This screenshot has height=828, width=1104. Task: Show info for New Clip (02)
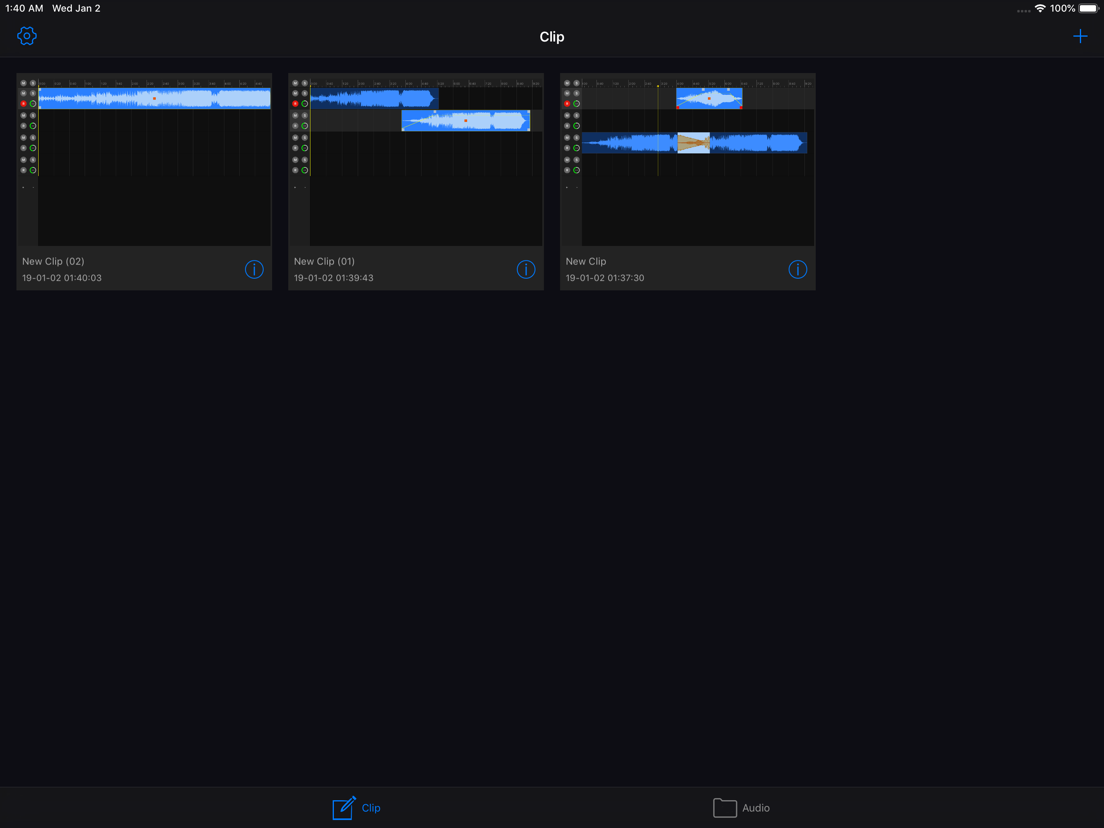click(x=254, y=269)
